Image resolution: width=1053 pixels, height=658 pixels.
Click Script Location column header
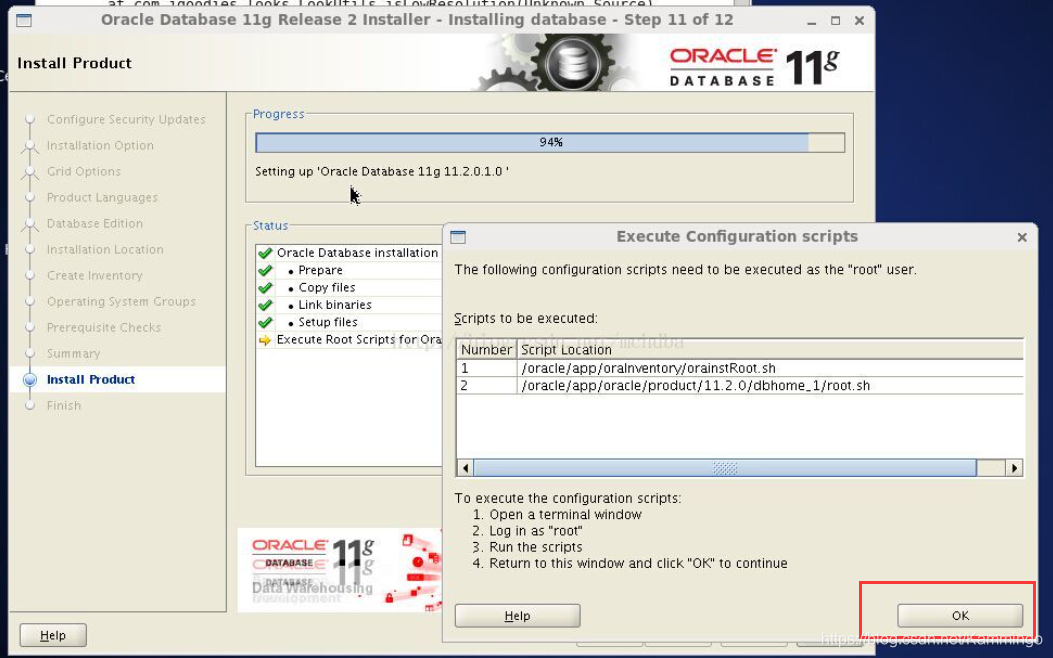pos(770,350)
